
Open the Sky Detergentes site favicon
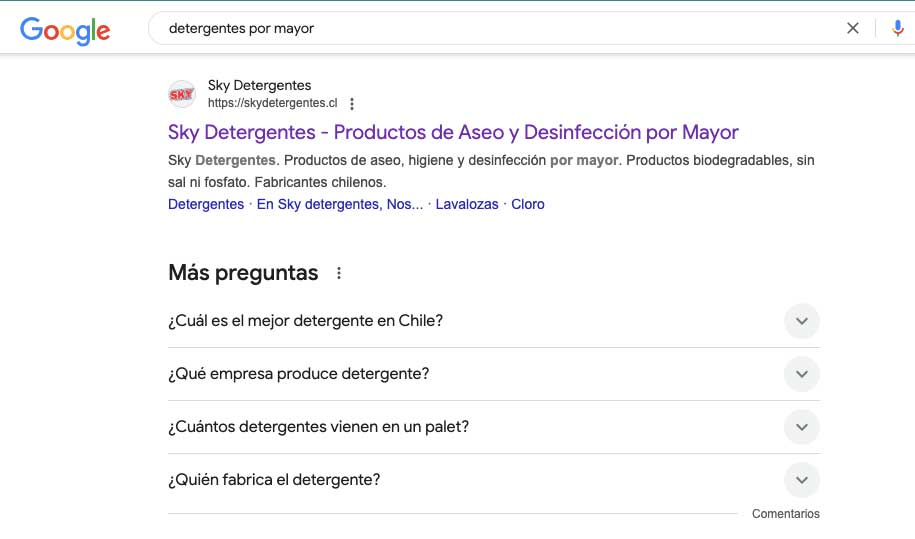(181, 94)
